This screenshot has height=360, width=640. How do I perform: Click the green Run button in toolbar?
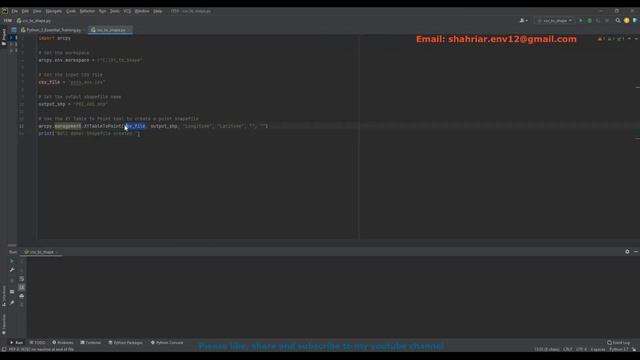click(581, 20)
